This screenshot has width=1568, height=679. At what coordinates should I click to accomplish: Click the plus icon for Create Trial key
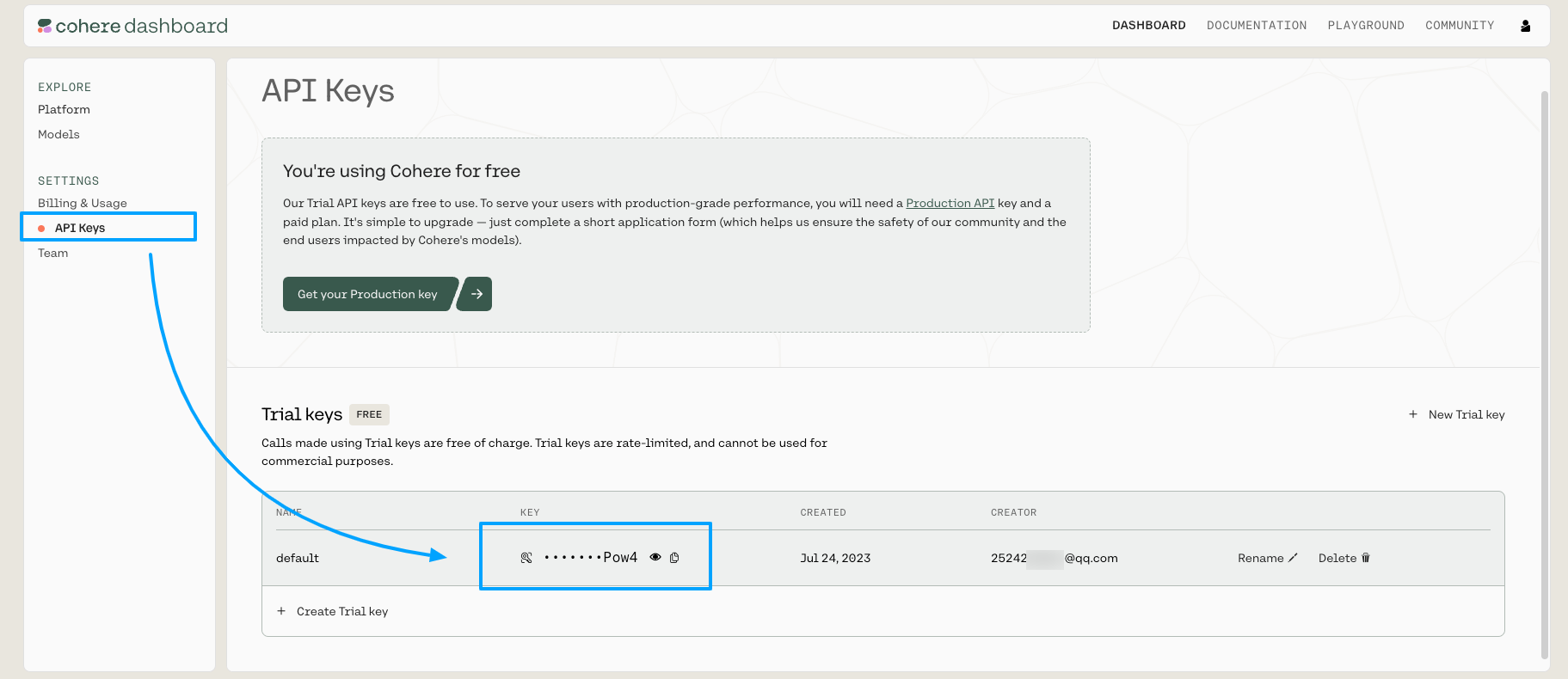[281, 611]
